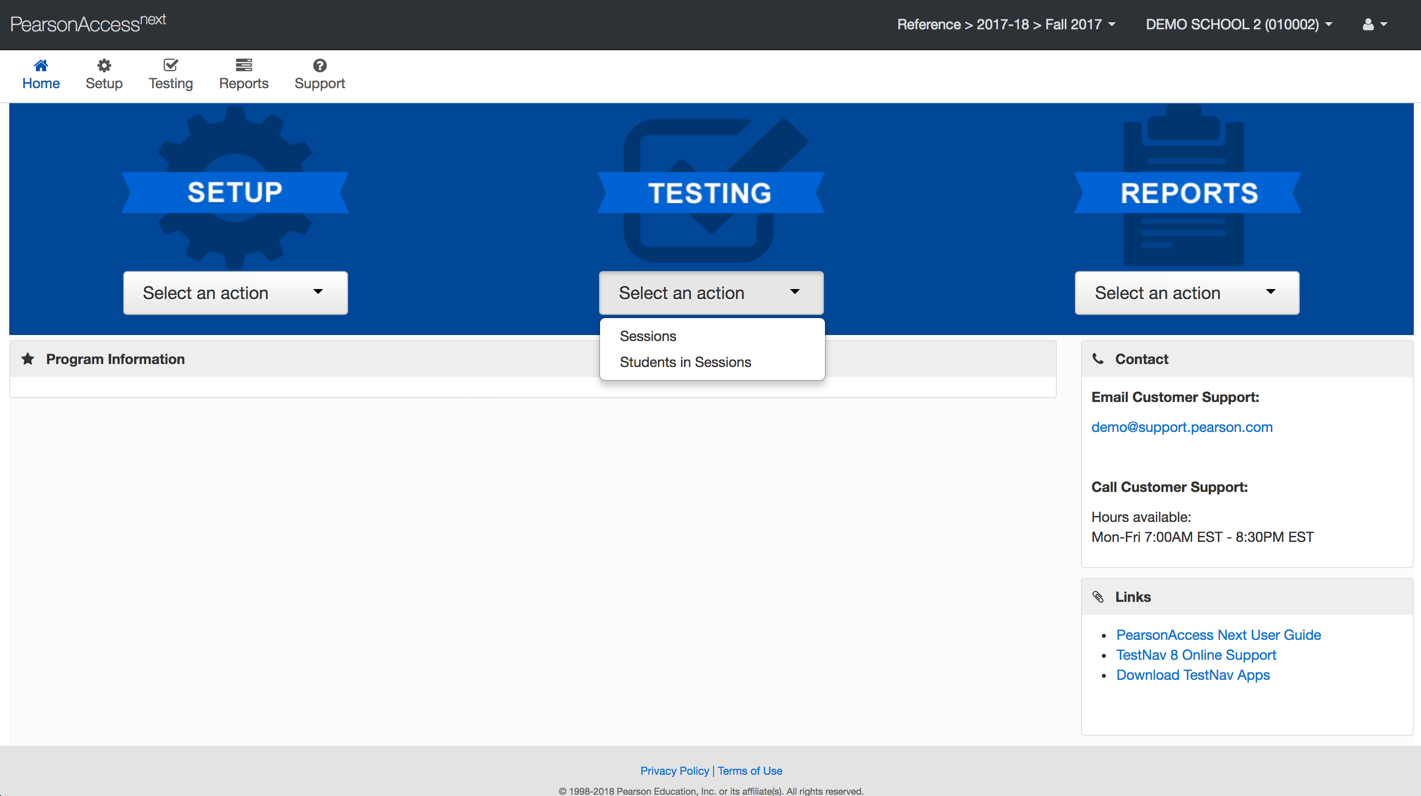Open the PearsonAccess Next User Guide link
The image size is (1421, 796).
(x=1218, y=635)
